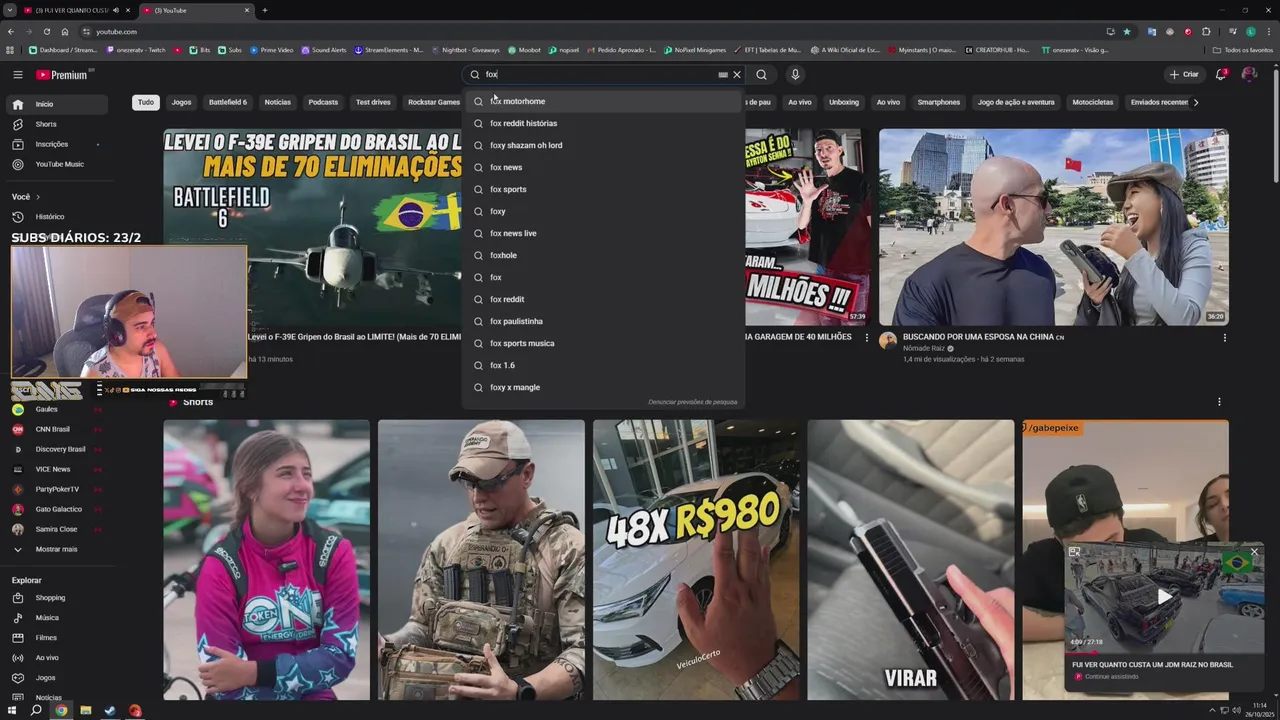Open the on-screen keyboard icon in search
This screenshot has width=1280, height=720.
click(x=723, y=74)
